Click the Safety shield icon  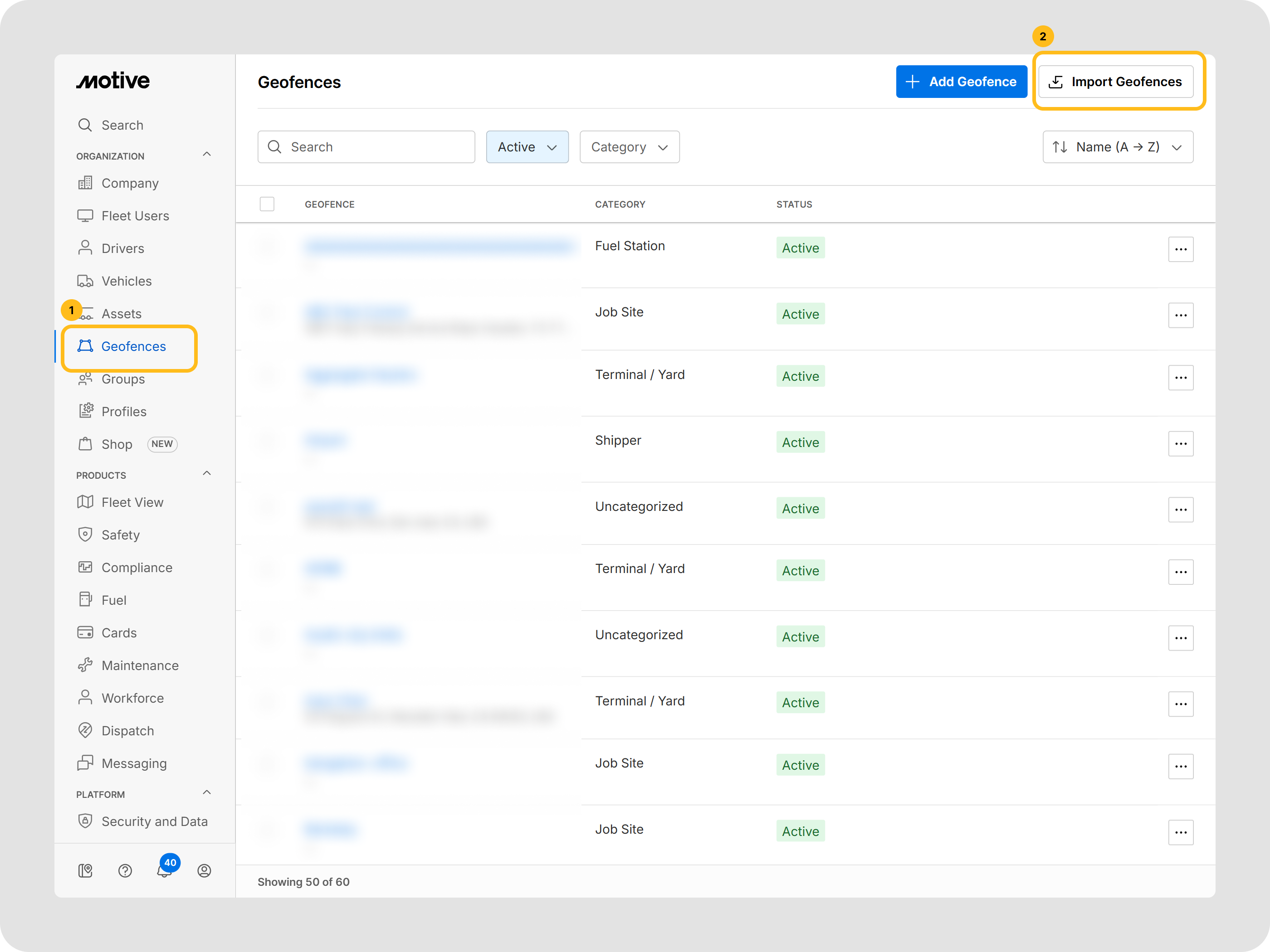[85, 534]
